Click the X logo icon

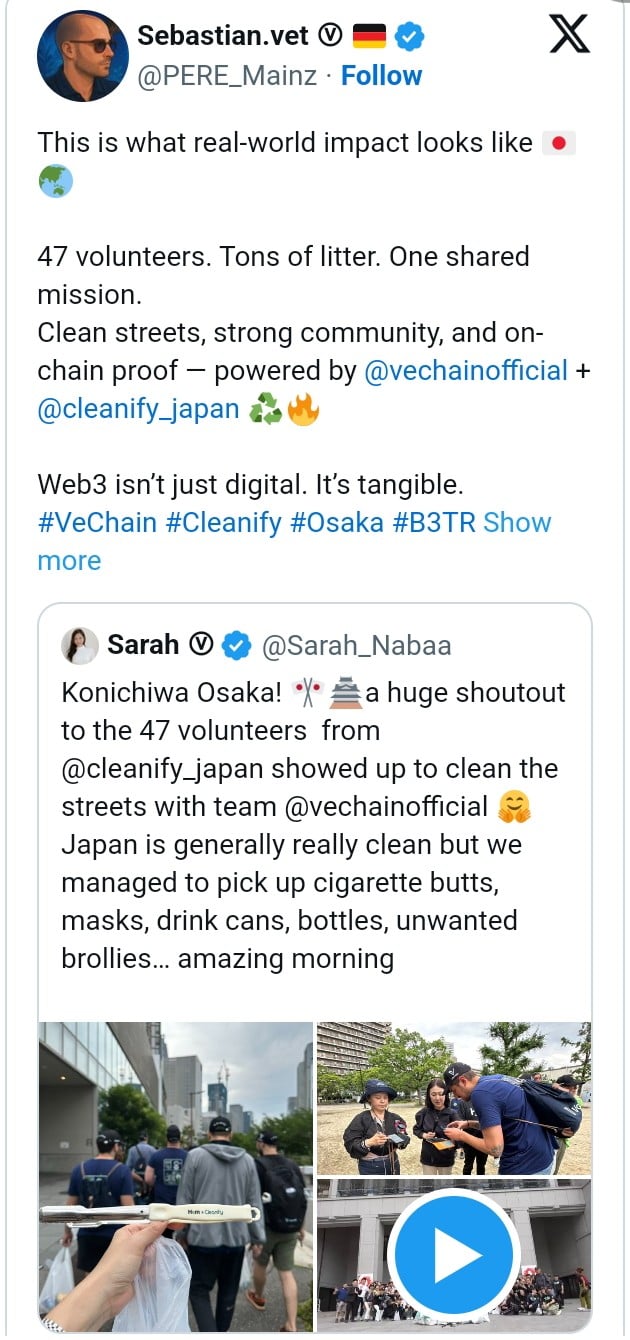(570, 35)
